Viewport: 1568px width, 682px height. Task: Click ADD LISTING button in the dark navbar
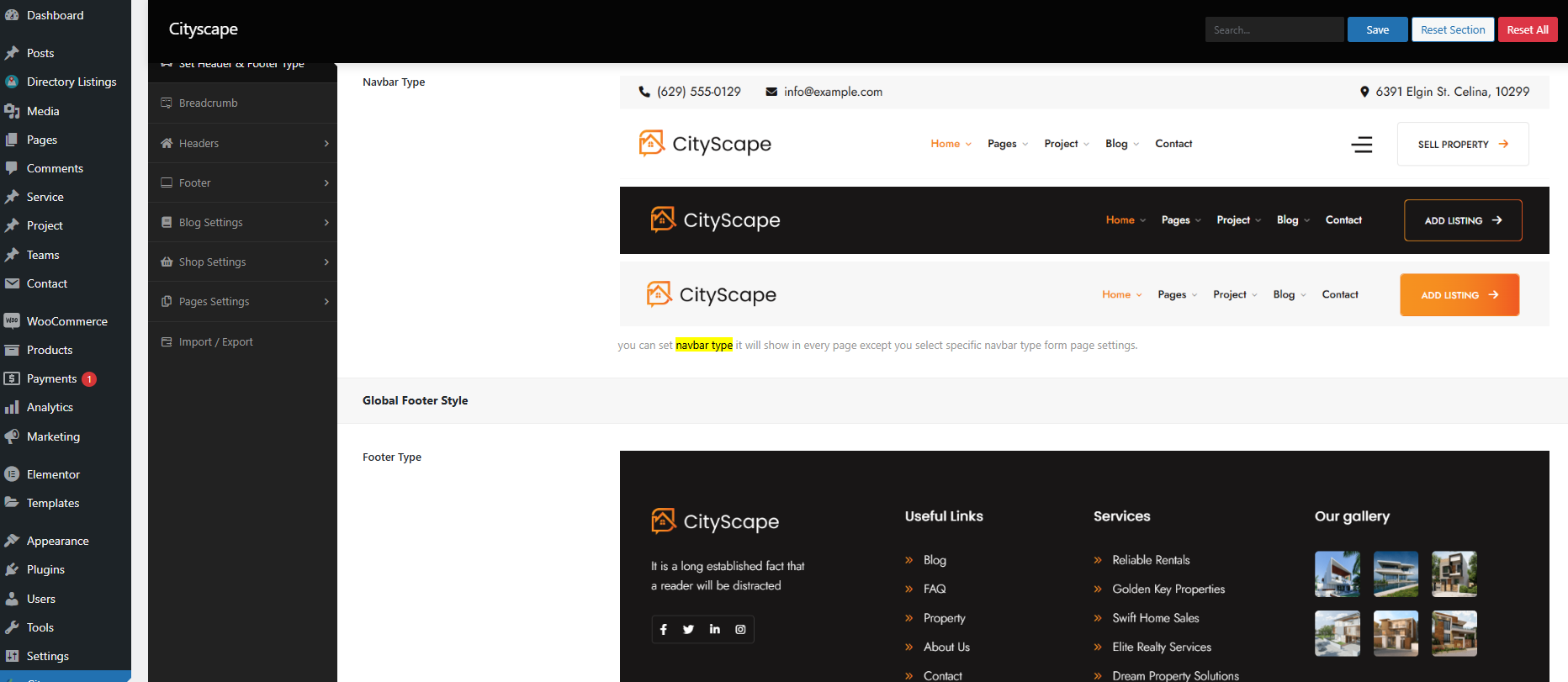[1463, 220]
